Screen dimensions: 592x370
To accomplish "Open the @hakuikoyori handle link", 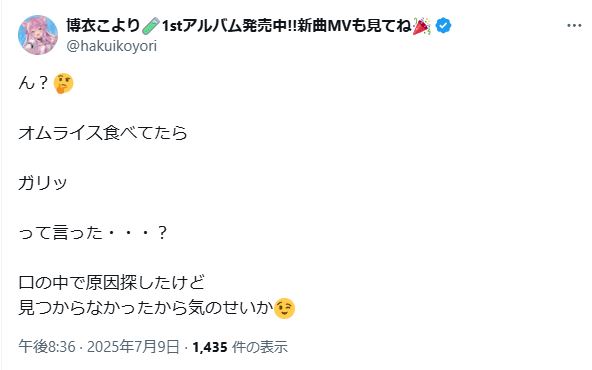I will [111, 46].
